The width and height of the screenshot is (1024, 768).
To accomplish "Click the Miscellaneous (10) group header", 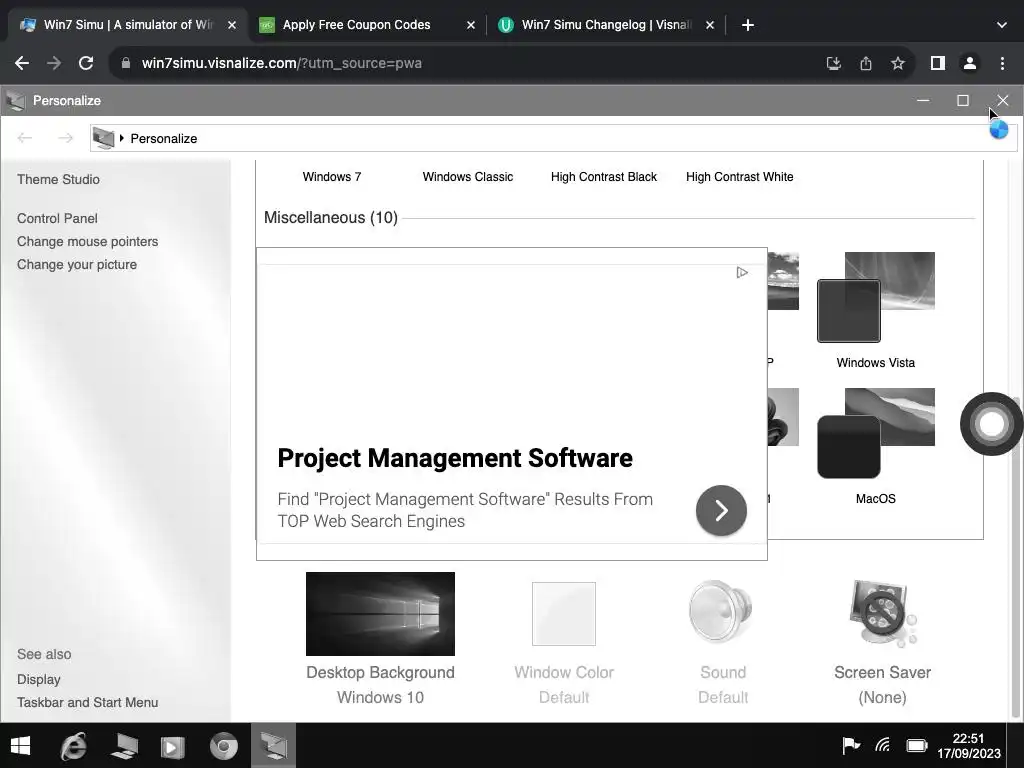I will (330, 217).
